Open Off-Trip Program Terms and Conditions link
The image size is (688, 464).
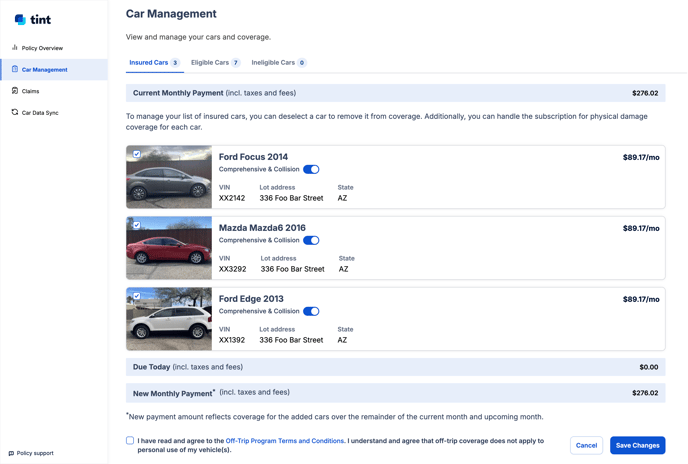[285, 441]
